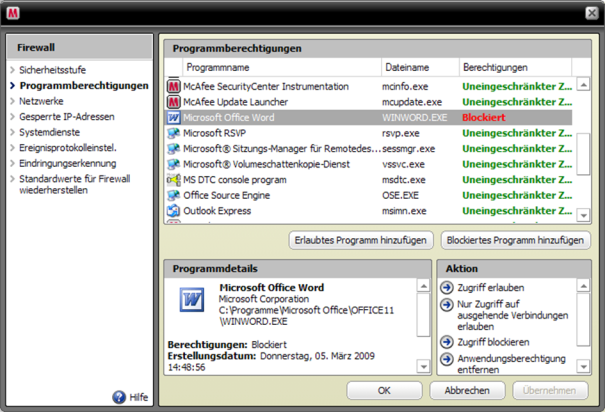Viewport: 605px width, 412px height.
Task: Click chevron next to Sicherheitsstufe
Action: click(x=12, y=70)
